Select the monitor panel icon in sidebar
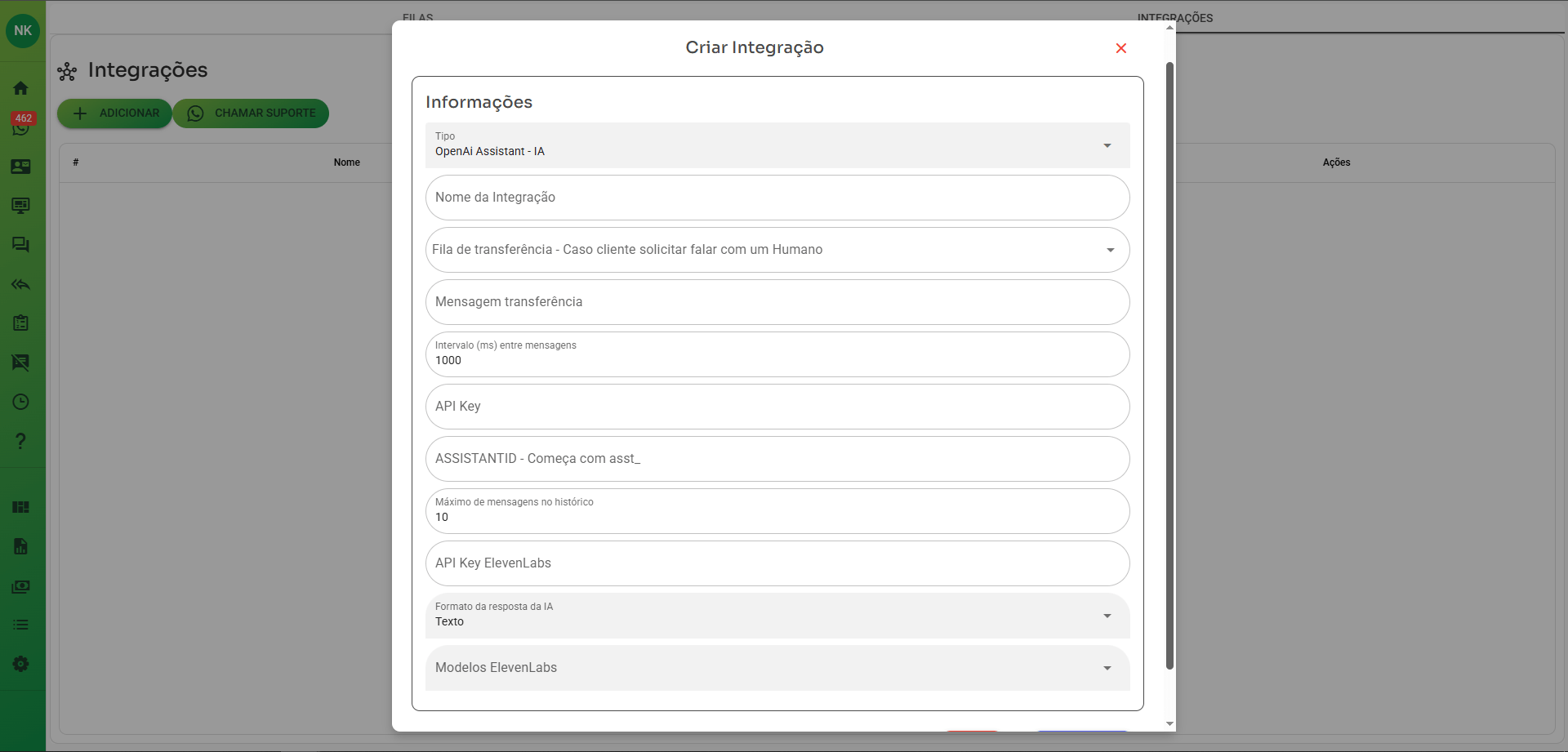The height and width of the screenshot is (752, 1568). point(20,206)
